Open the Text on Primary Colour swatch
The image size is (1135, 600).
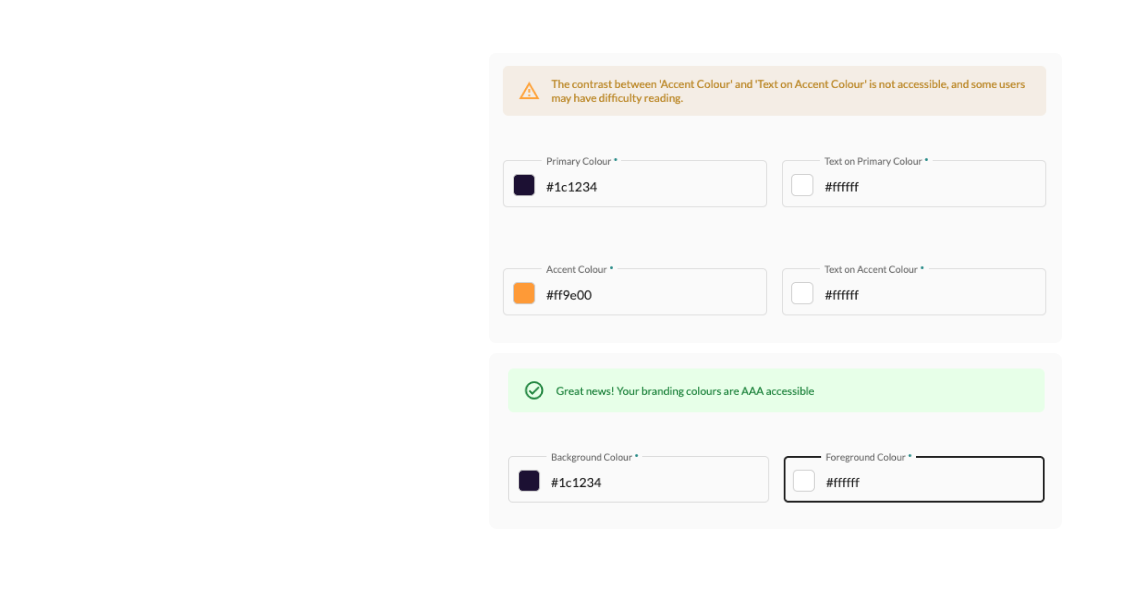(802, 185)
